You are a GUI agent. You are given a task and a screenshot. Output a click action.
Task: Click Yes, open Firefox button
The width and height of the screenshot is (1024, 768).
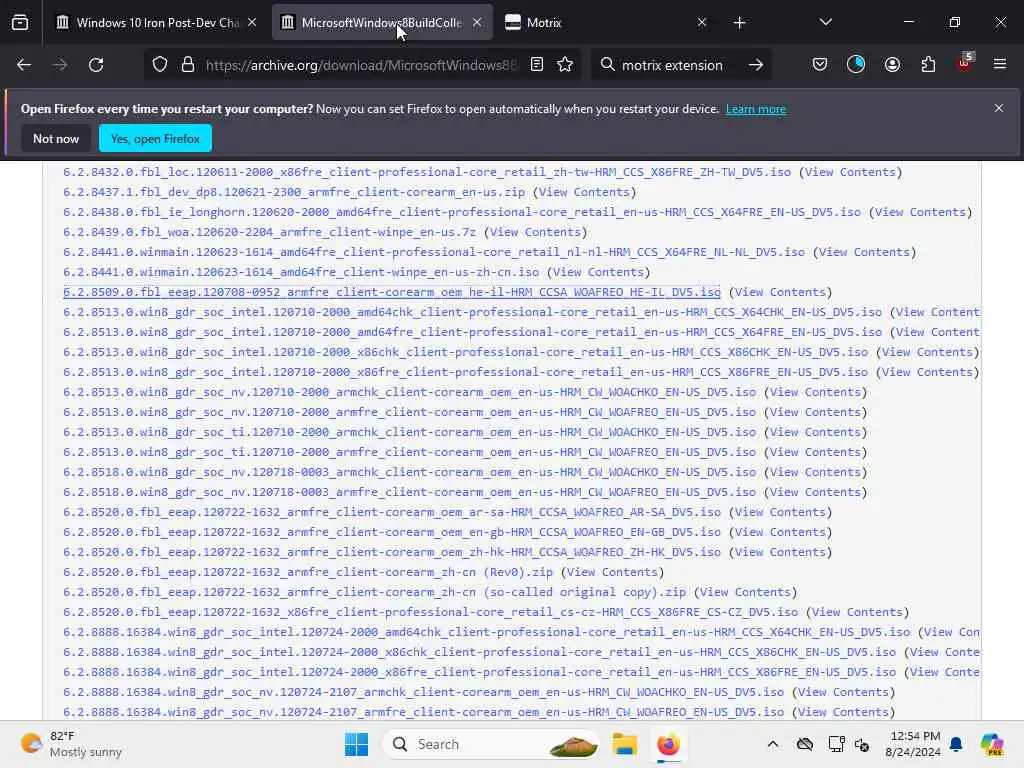[x=155, y=138]
